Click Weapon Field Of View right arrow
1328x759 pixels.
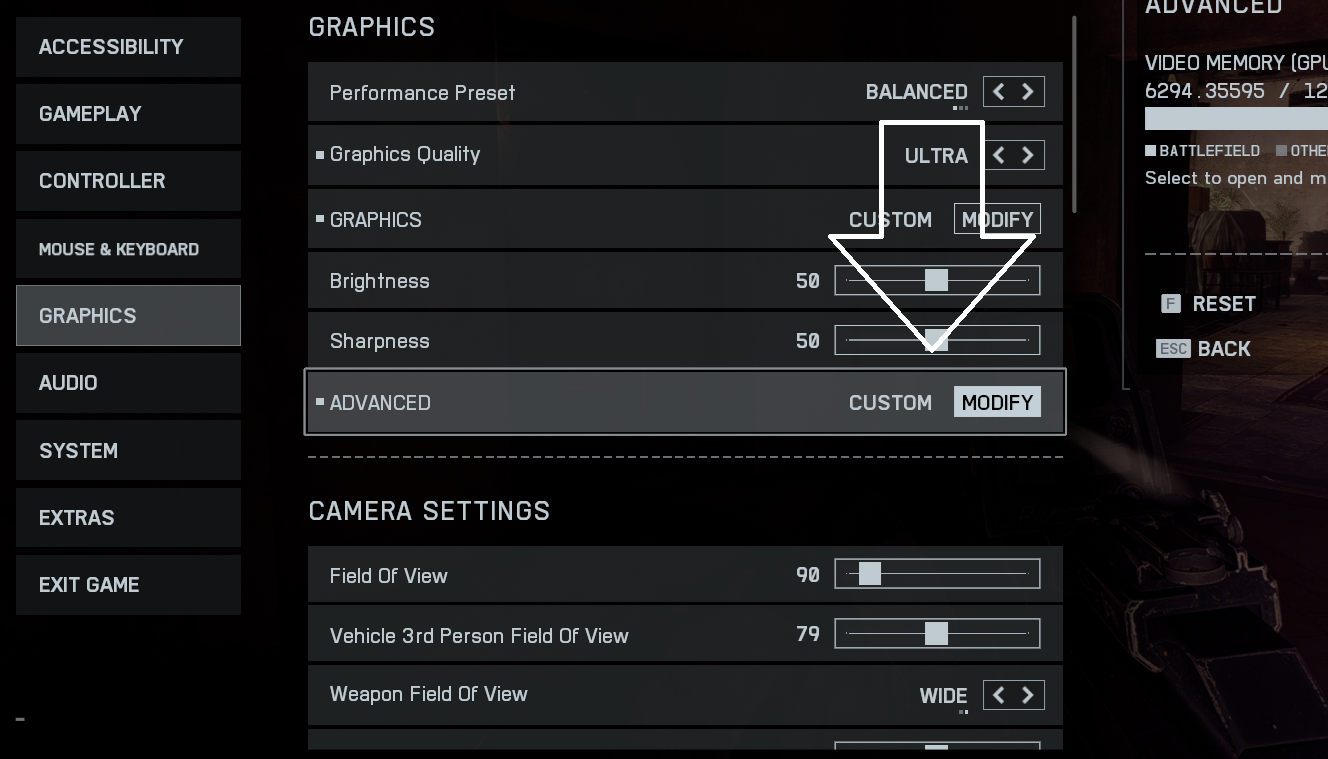click(1028, 694)
